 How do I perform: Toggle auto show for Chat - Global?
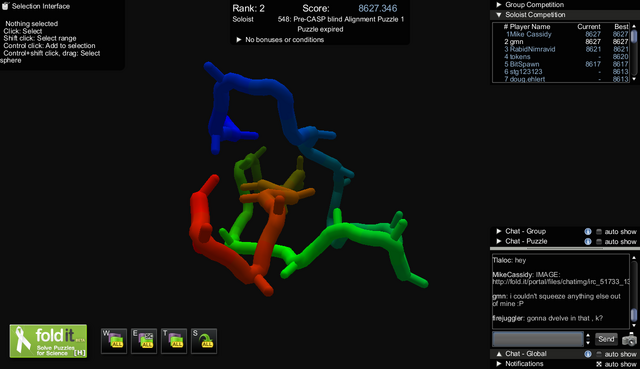599,354
